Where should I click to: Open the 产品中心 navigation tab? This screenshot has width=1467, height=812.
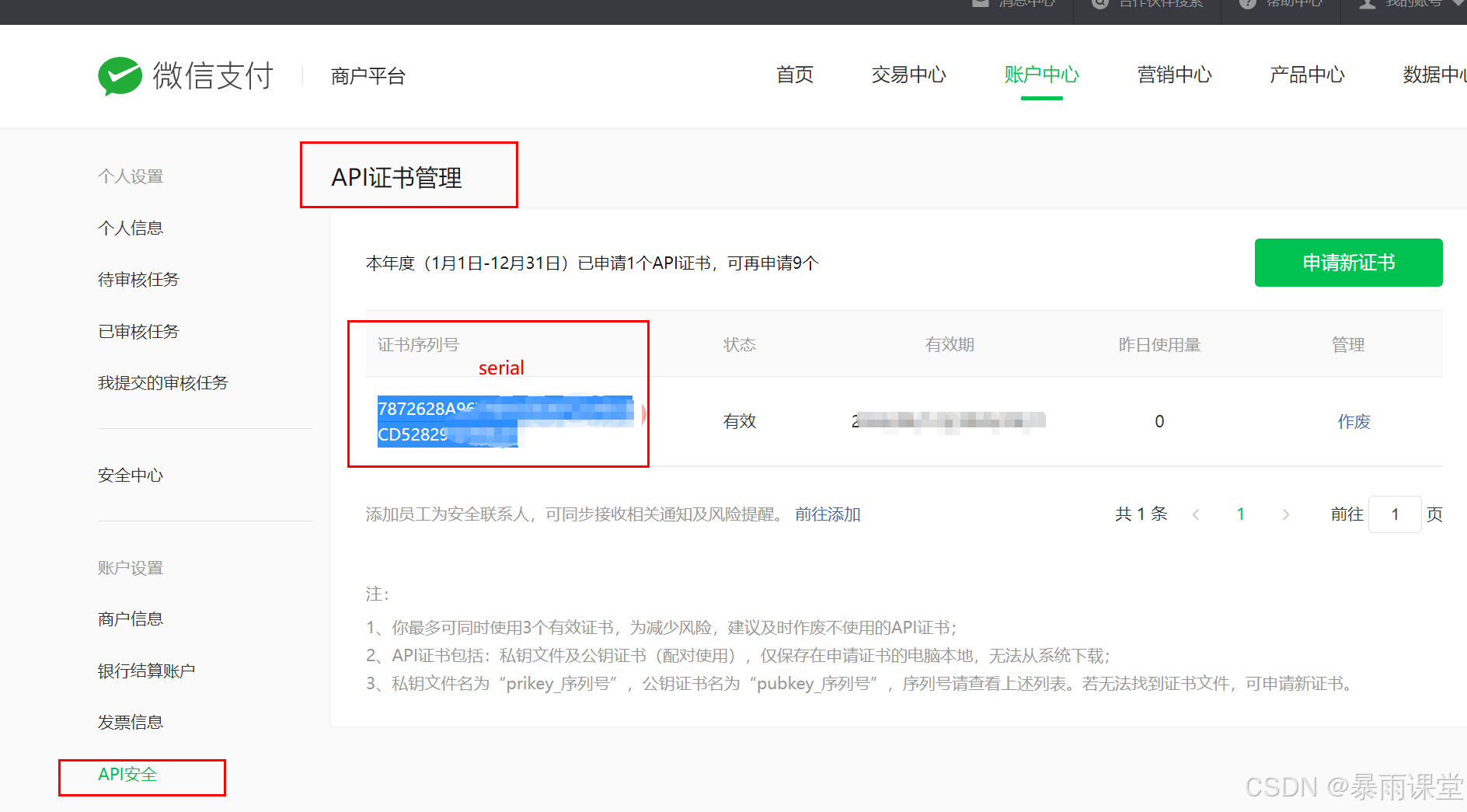coord(1307,75)
